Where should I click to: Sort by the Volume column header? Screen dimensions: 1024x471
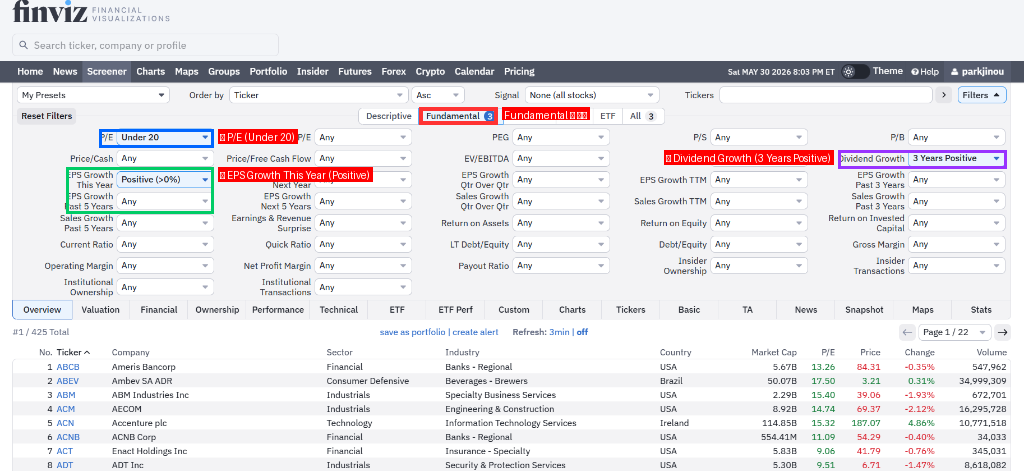(x=991, y=352)
